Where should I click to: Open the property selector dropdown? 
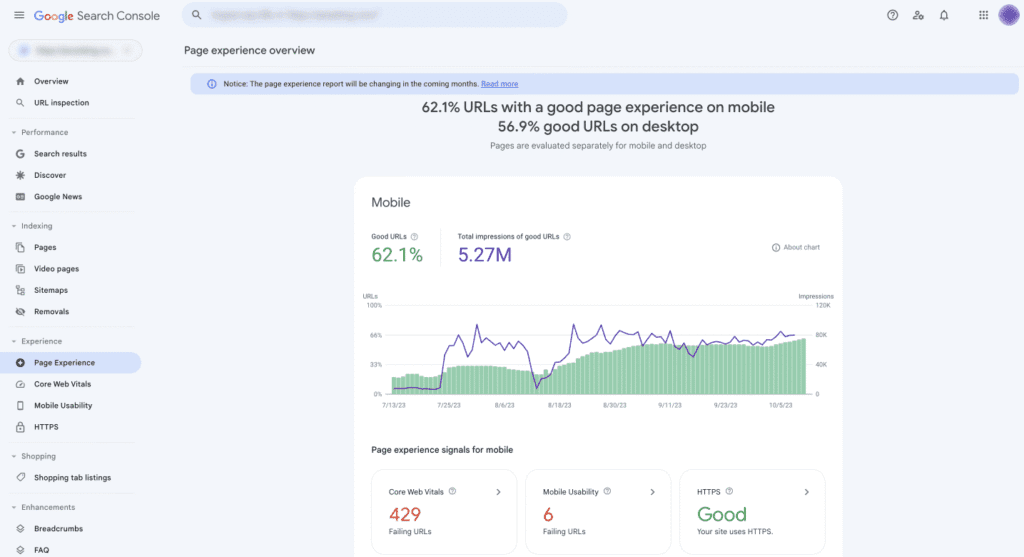point(75,50)
